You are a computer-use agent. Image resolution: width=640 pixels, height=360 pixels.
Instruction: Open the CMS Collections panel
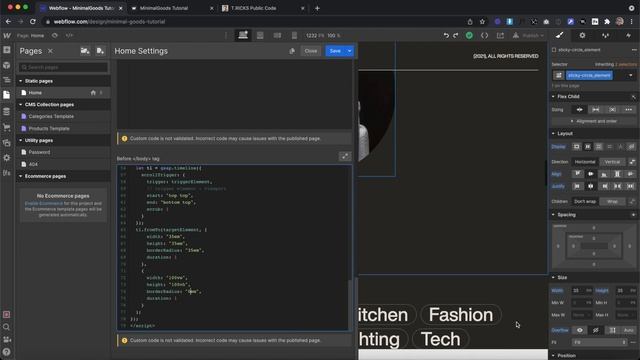tap(7, 111)
